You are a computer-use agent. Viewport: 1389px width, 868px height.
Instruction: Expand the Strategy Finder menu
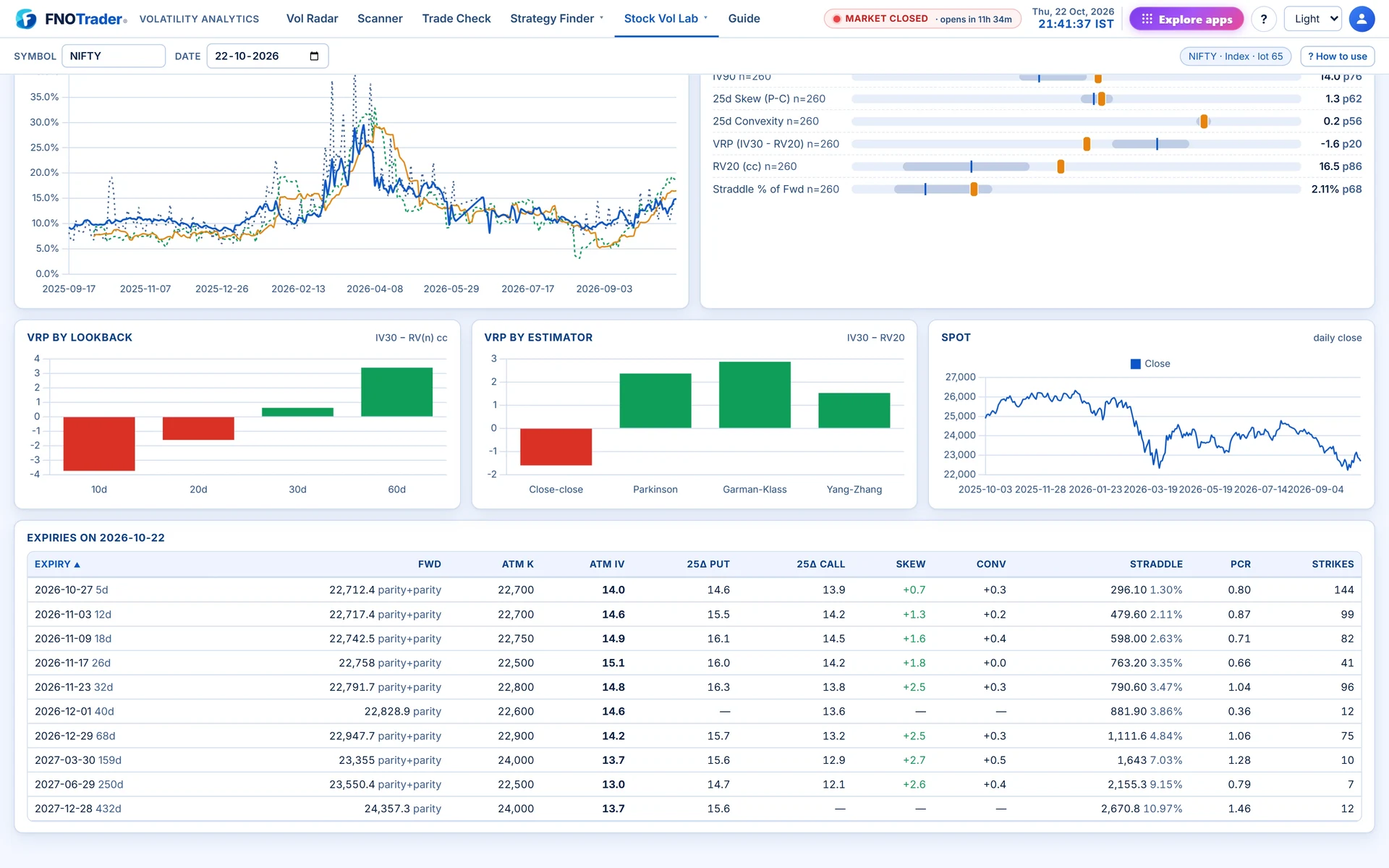point(556,19)
